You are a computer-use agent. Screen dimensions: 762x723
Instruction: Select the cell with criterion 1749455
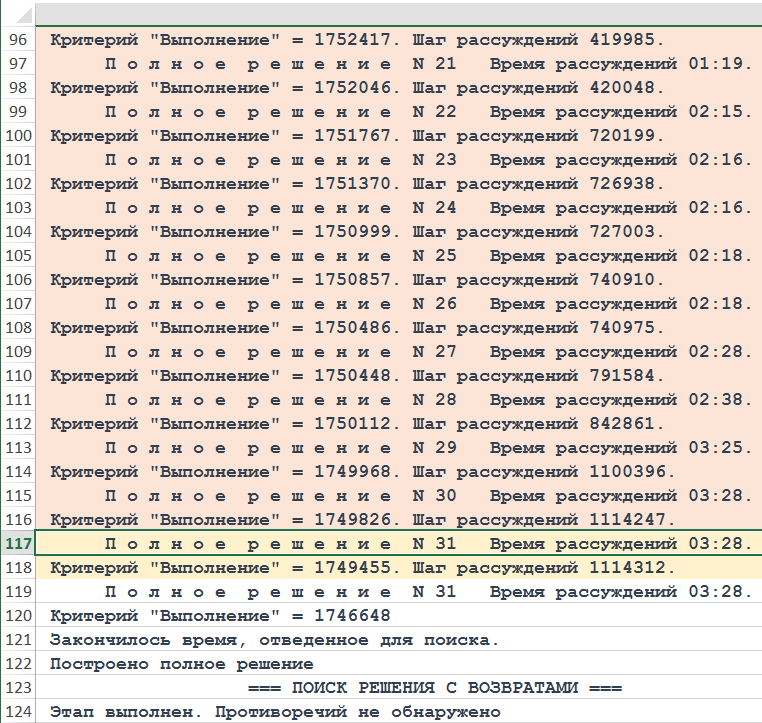pyautogui.click(x=362, y=568)
